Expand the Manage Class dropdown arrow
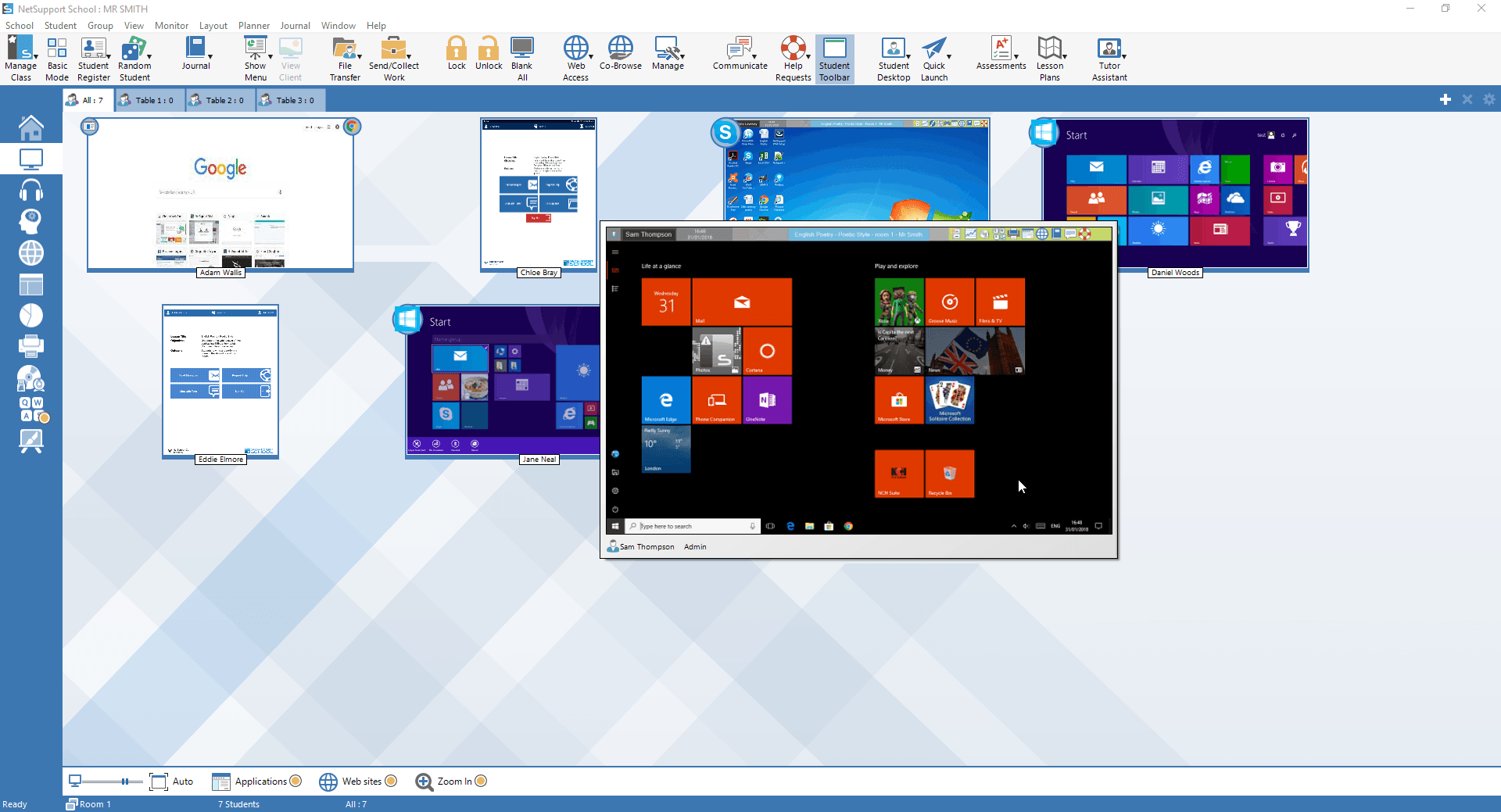The height and width of the screenshot is (812, 1501). pyautogui.click(x=36, y=56)
